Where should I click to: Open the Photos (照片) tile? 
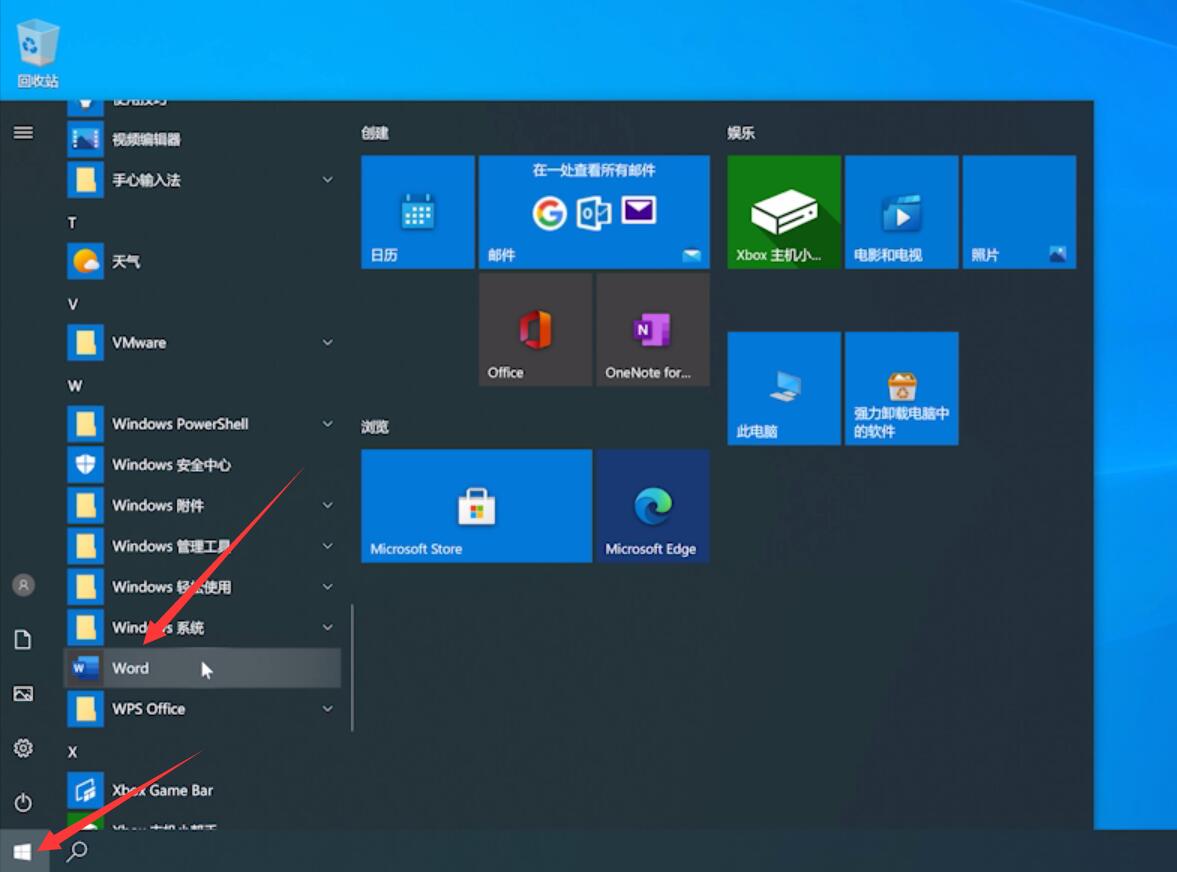(1019, 212)
